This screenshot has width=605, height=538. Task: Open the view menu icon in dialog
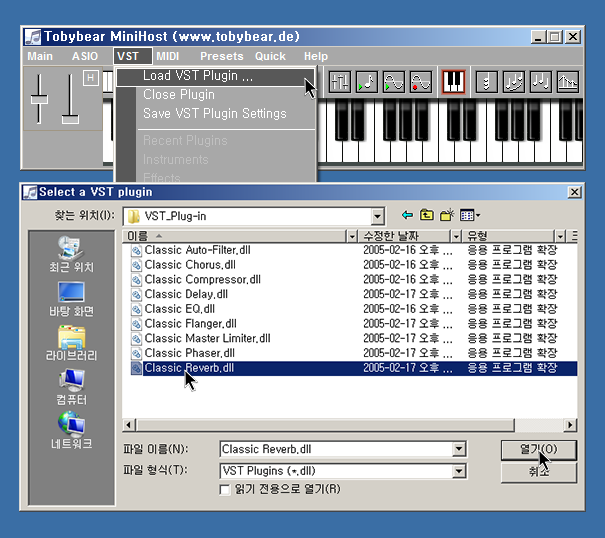[x=470, y=215]
